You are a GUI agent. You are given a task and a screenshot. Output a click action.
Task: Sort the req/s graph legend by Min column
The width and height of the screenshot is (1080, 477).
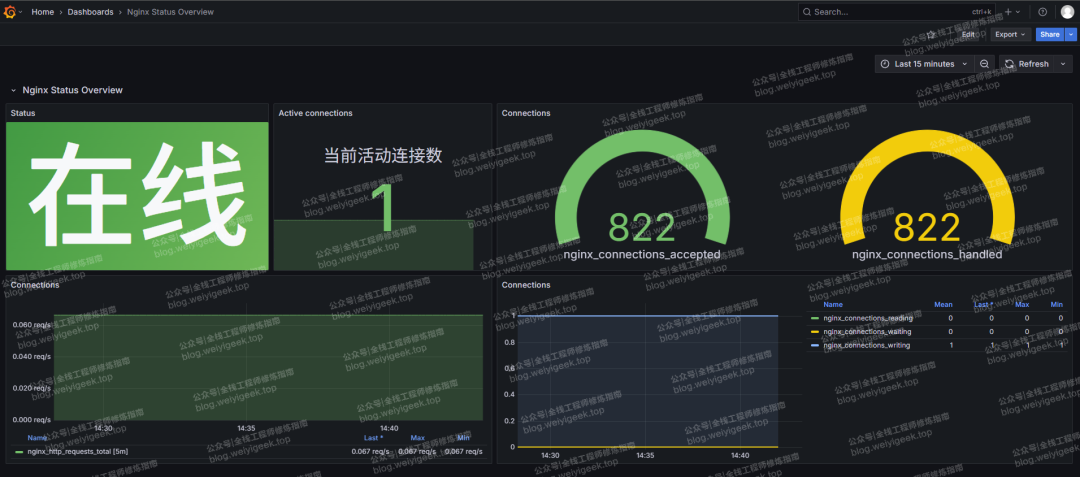464,438
